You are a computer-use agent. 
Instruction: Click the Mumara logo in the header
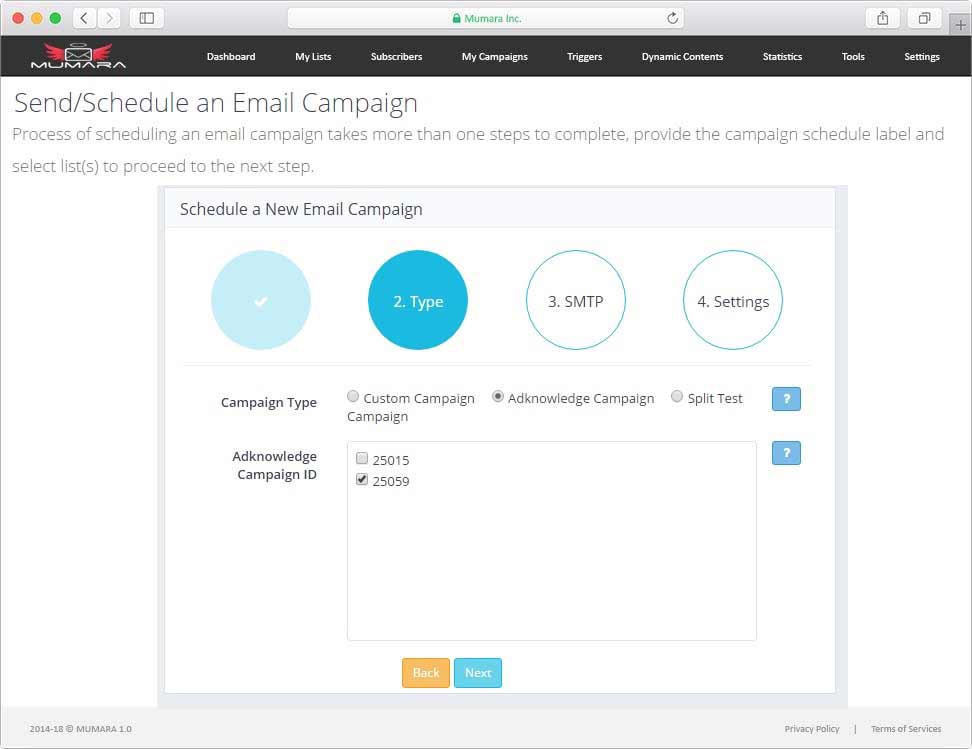(78, 56)
